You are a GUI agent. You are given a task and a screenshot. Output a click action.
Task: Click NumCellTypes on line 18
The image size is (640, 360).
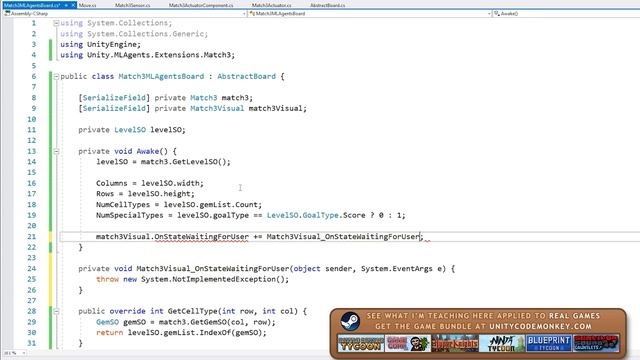123,204
